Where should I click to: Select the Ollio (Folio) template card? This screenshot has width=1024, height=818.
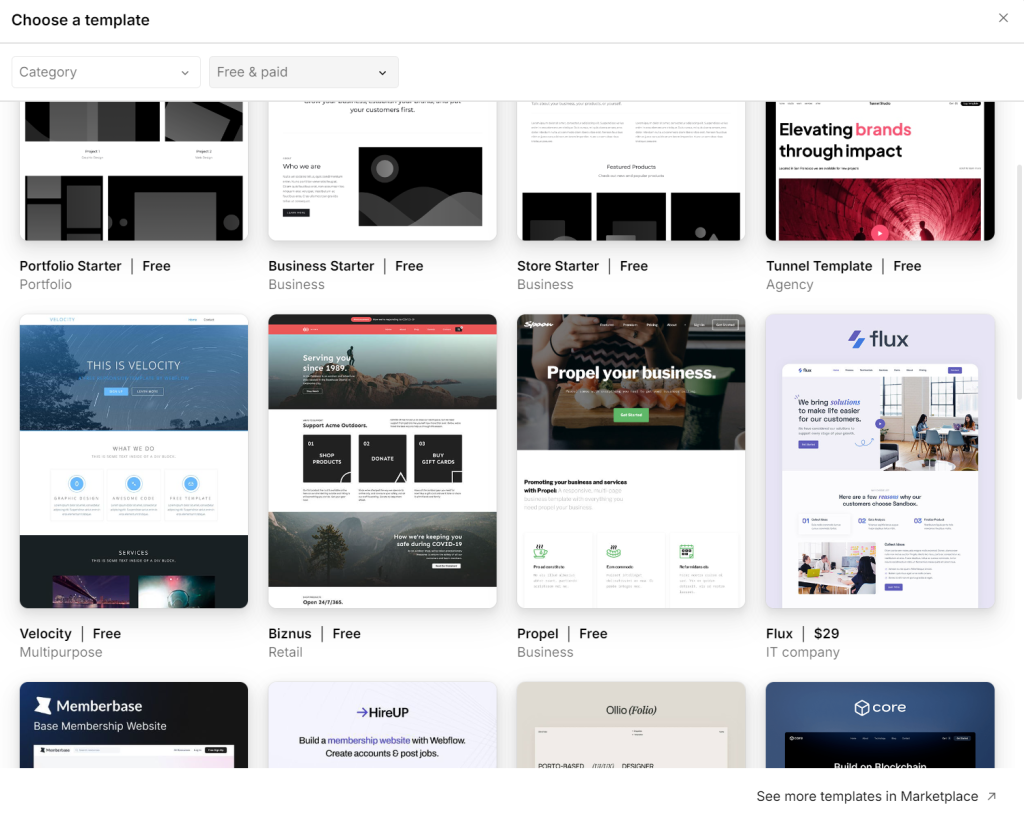(x=630, y=725)
